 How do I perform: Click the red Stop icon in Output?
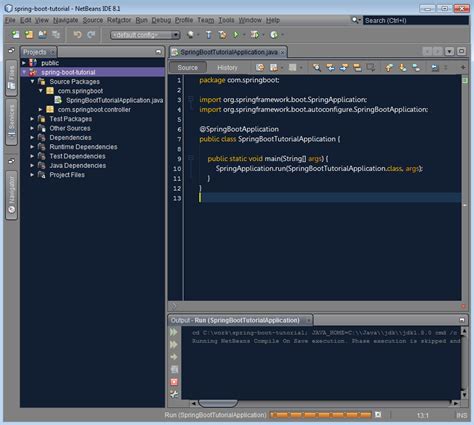point(174,382)
